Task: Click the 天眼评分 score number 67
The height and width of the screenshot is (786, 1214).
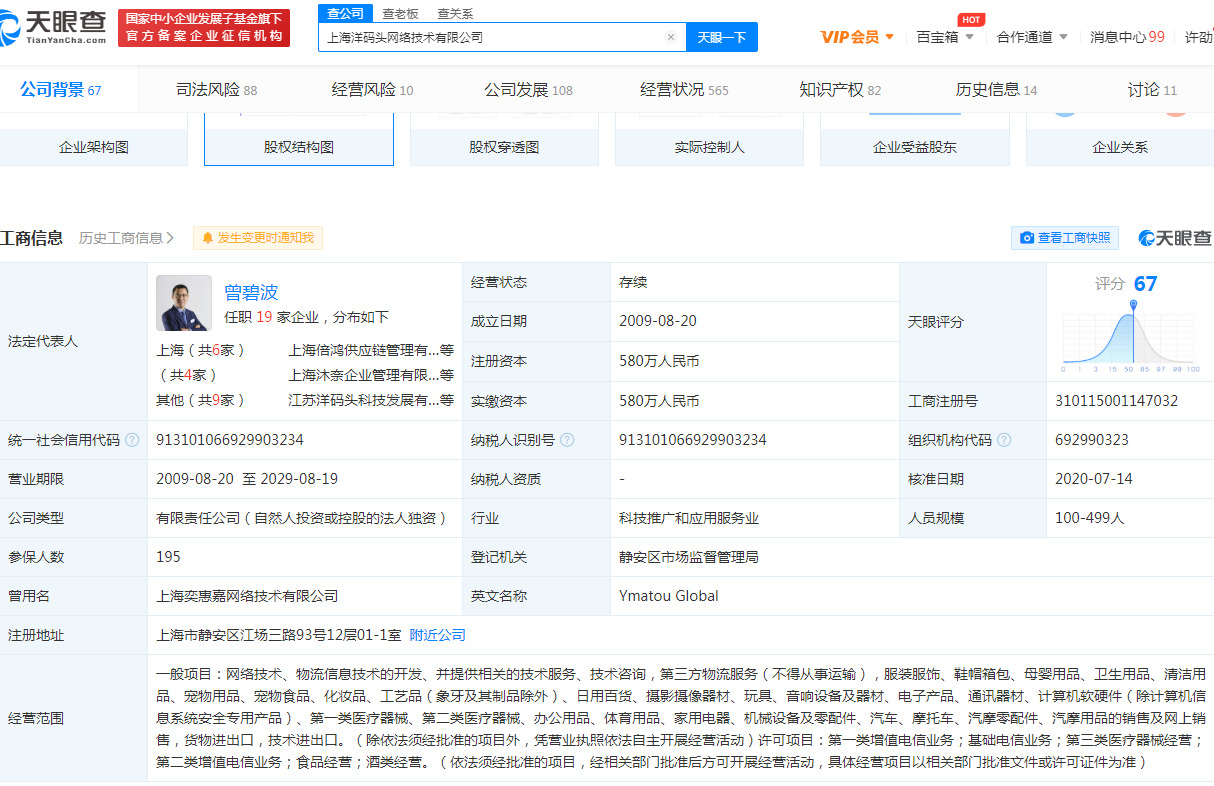Action: [x=1145, y=284]
